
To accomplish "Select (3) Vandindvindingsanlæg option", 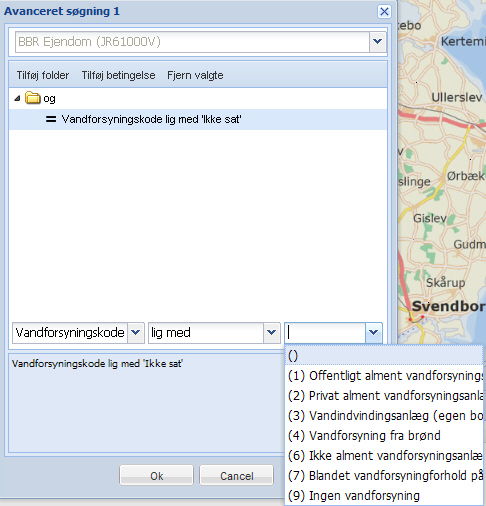I will point(384,416).
